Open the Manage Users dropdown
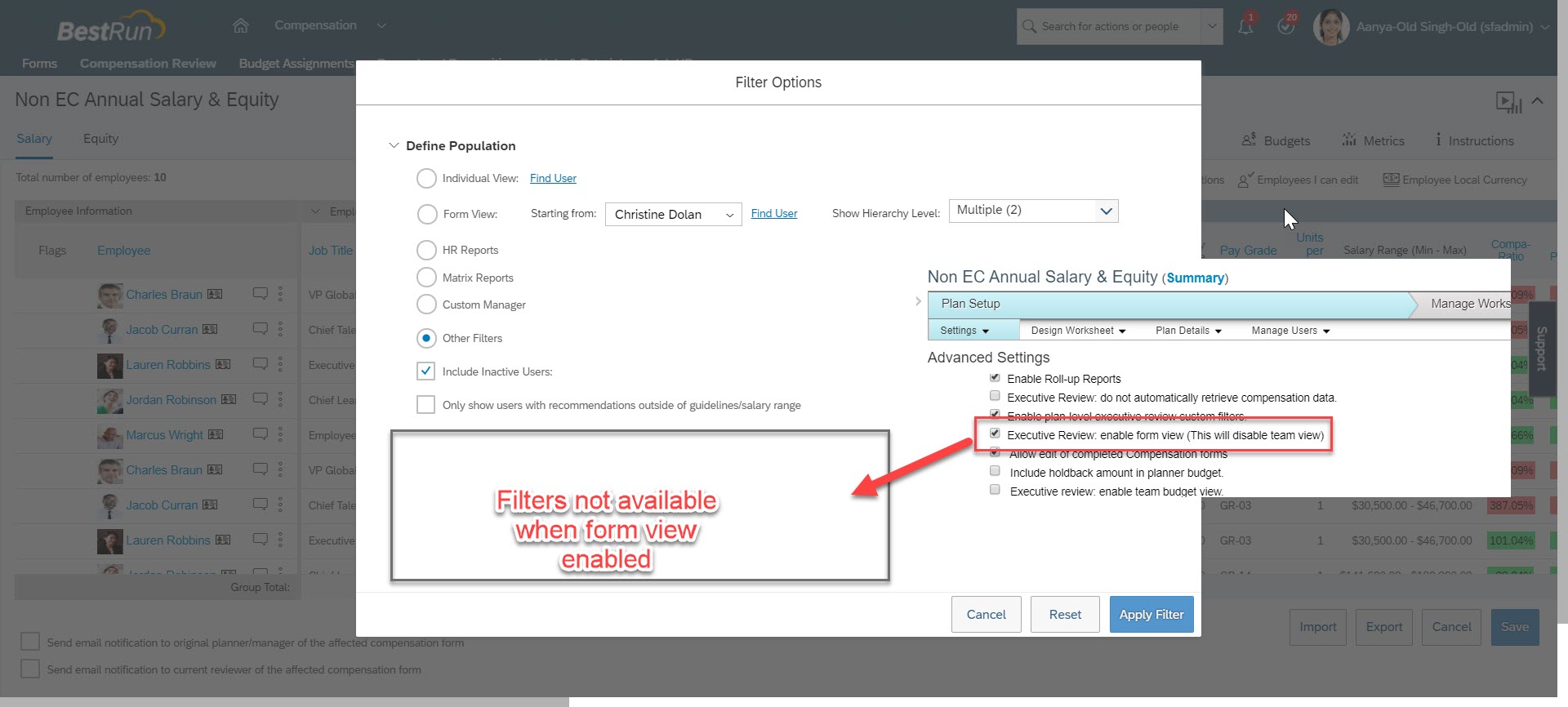The height and width of the screenshot is (707, 1568). pyautogui.click(x=1290, y=331)
